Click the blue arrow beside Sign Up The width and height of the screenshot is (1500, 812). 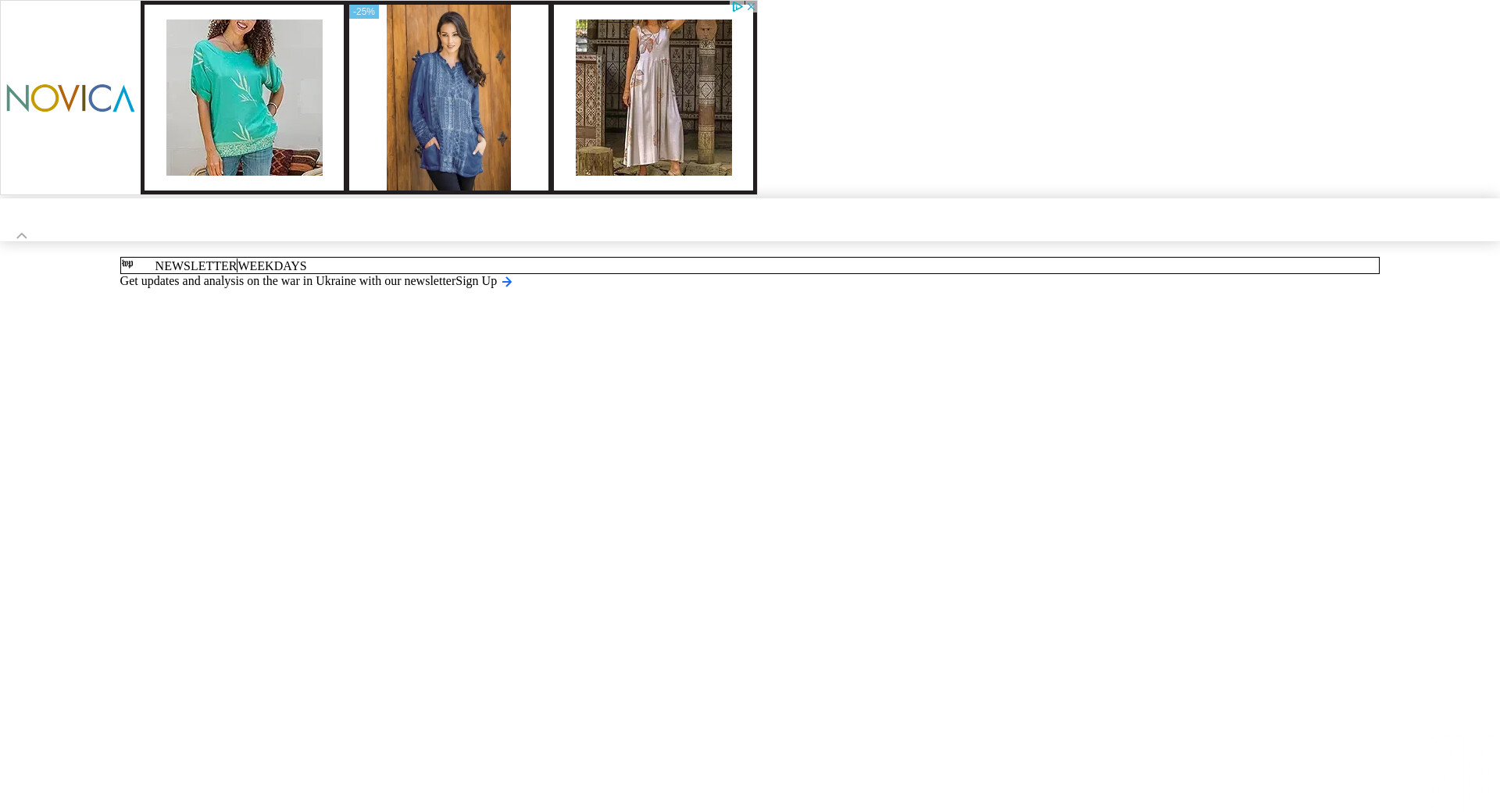click(x=507, y=282)
